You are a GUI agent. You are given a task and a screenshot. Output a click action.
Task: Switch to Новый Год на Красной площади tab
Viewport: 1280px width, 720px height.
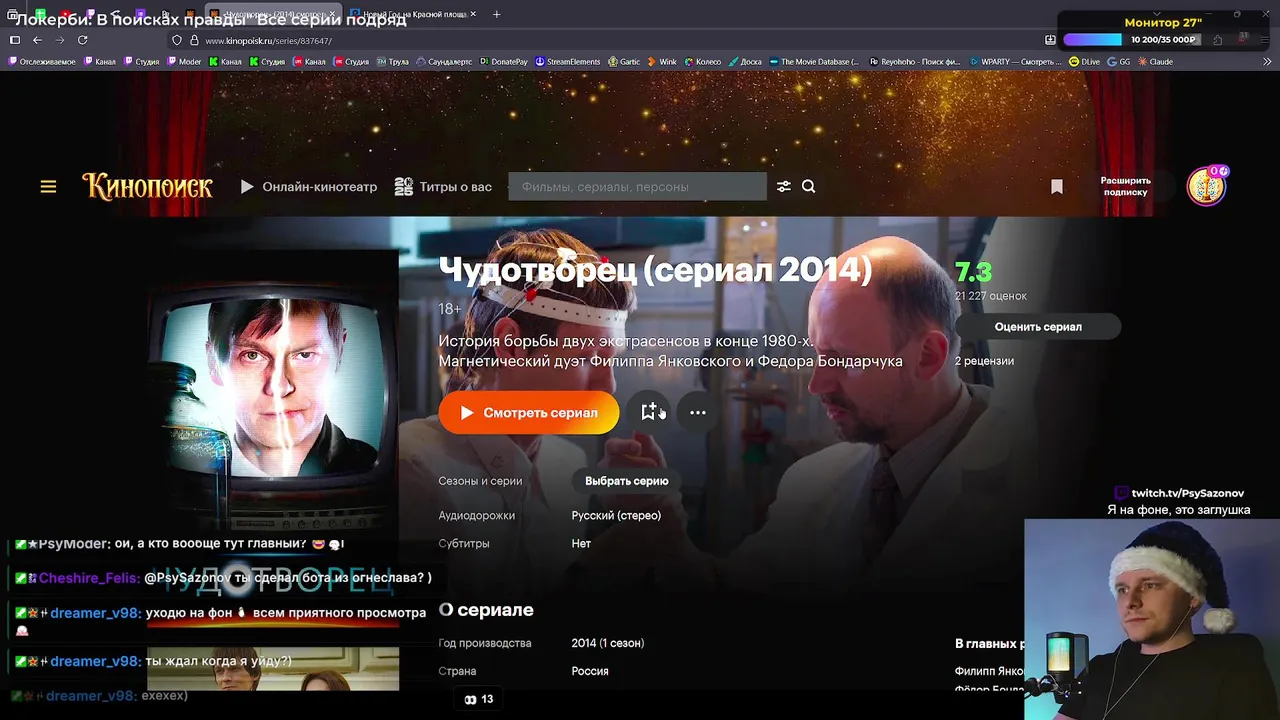(413, 14)
